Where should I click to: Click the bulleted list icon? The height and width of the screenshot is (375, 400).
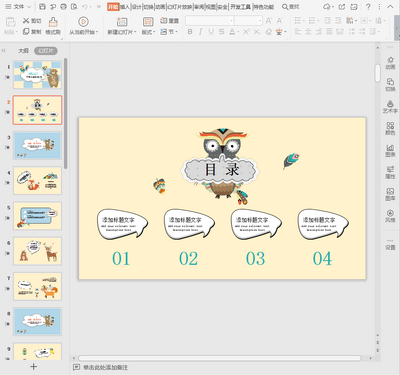[298, 21]
